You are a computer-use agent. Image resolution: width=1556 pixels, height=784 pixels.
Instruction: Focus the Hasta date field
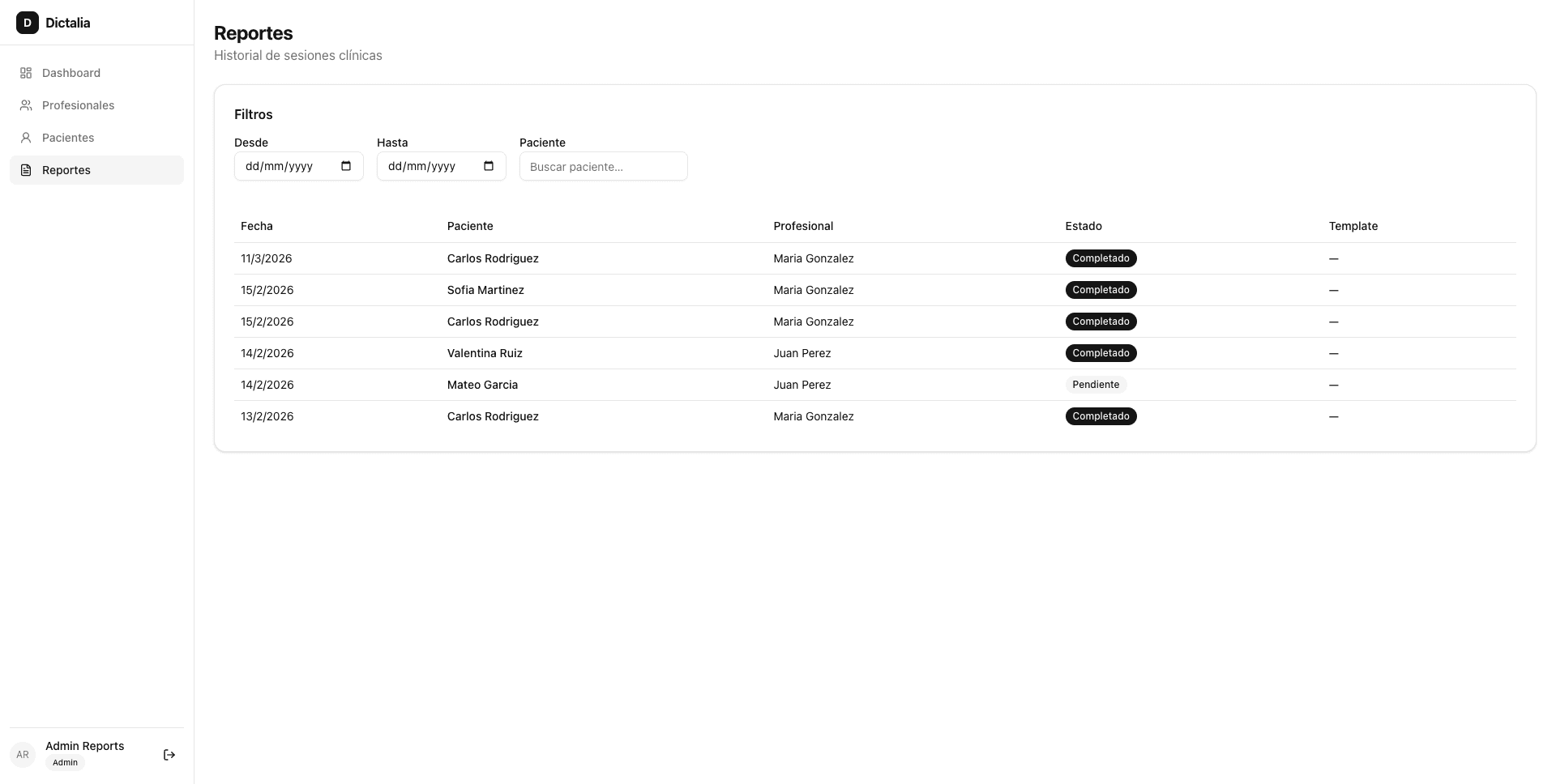click(422, 166)
